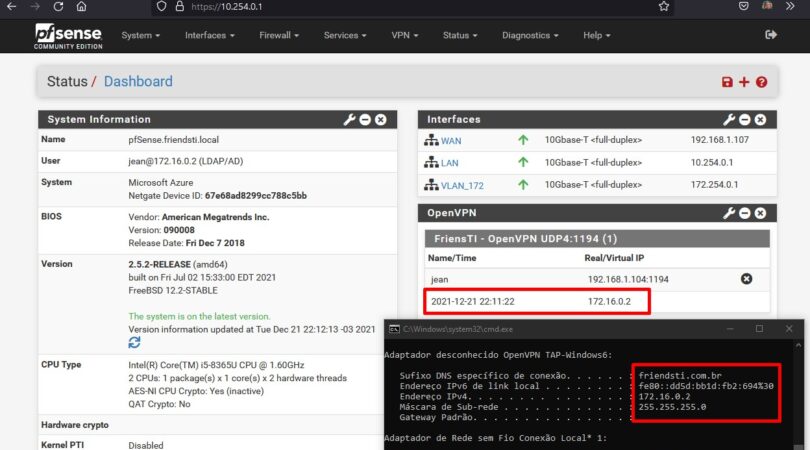Click the pfSense logo
Image resolution: width=810 pixels, height=450 pixels.
coord(67,35)
